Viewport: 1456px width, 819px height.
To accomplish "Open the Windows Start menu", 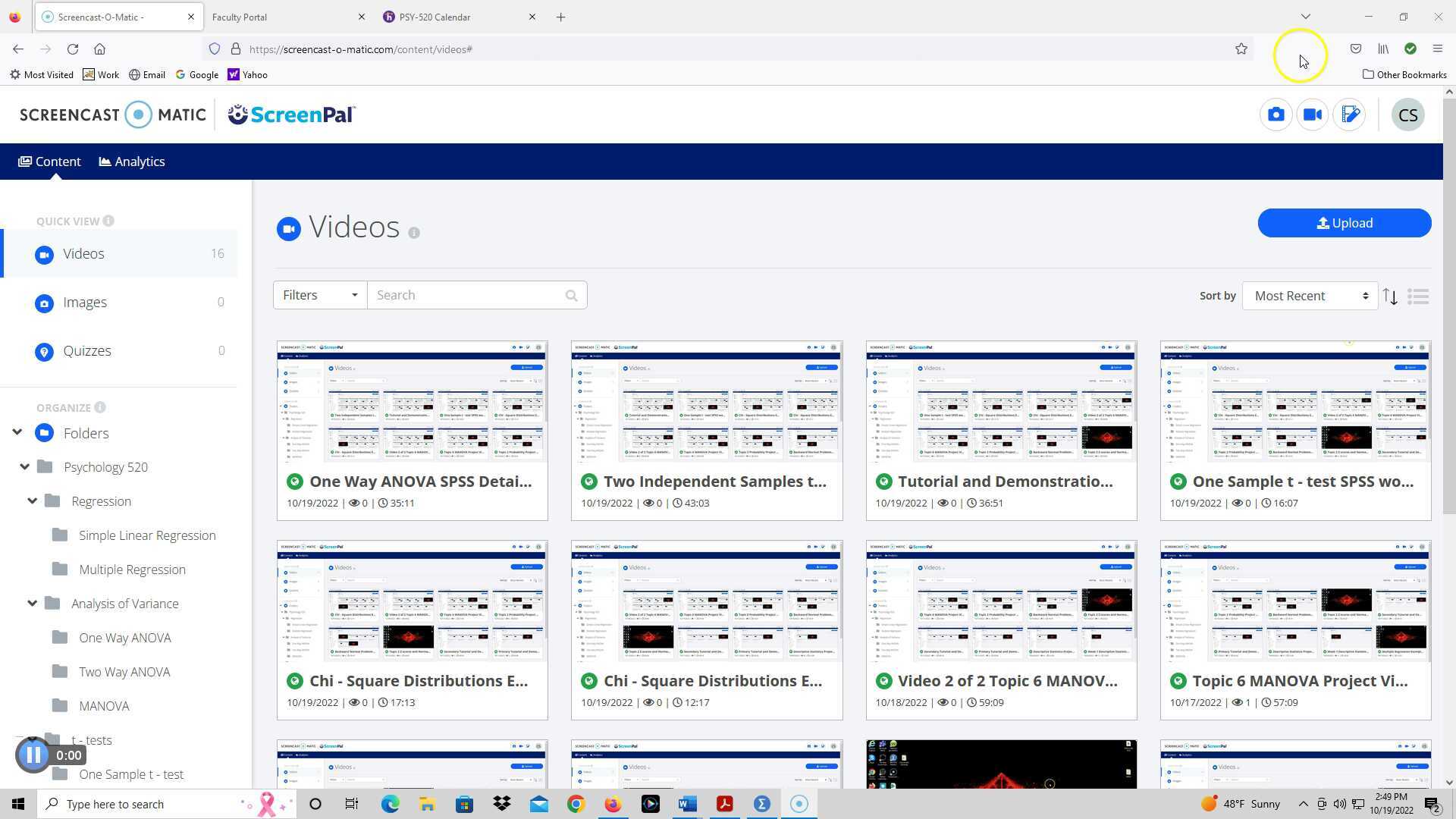I will tap(18, 804).
